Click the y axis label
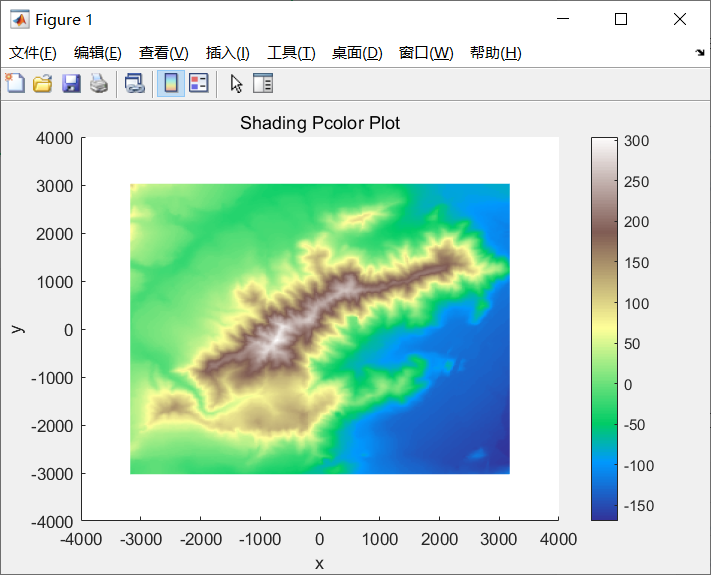Screen dimensions: 711x575 (x=17, y=329)
